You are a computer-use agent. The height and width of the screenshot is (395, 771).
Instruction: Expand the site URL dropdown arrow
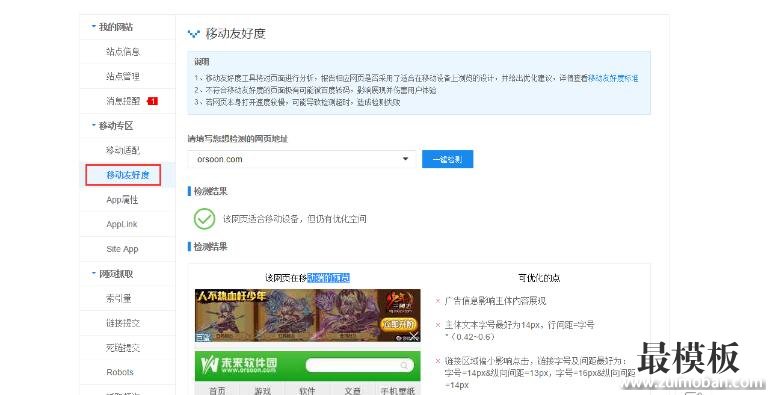[406, 159]
